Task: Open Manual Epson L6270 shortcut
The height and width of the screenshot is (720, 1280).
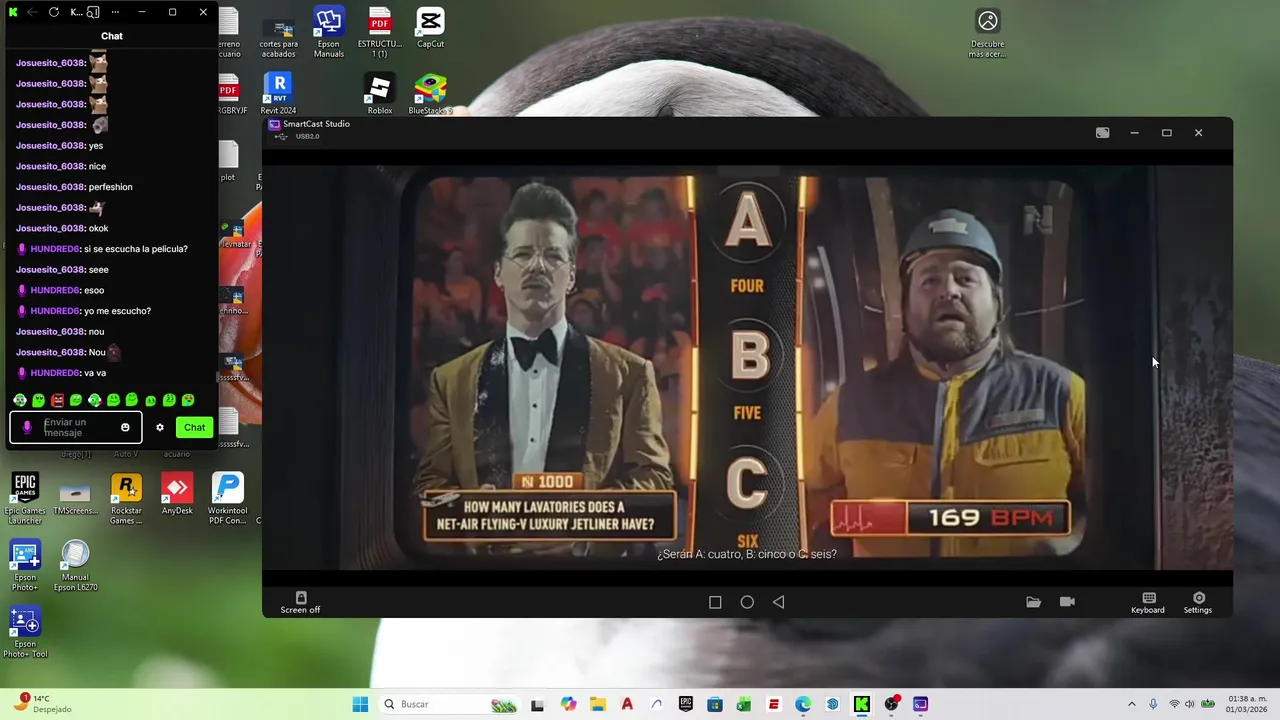Action: tap(75, 566)
